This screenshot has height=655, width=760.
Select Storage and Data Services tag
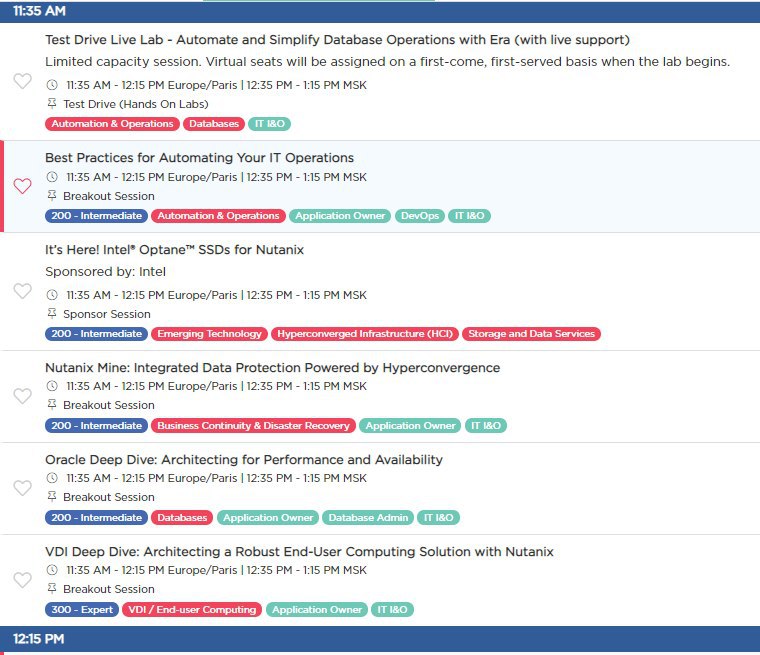tap(531, 334)
